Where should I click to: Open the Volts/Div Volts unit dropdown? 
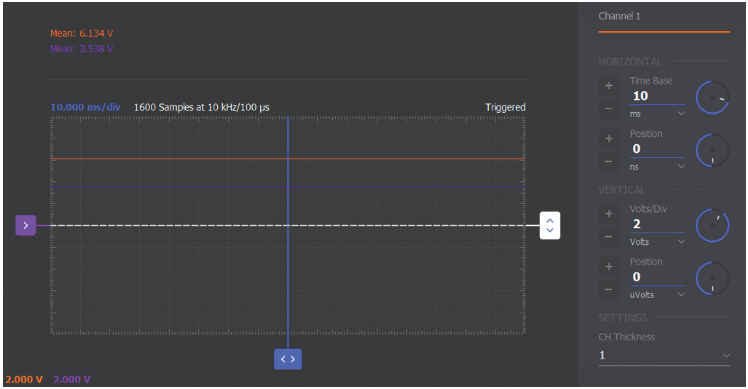pyautogui.click(x=657, y=242)
